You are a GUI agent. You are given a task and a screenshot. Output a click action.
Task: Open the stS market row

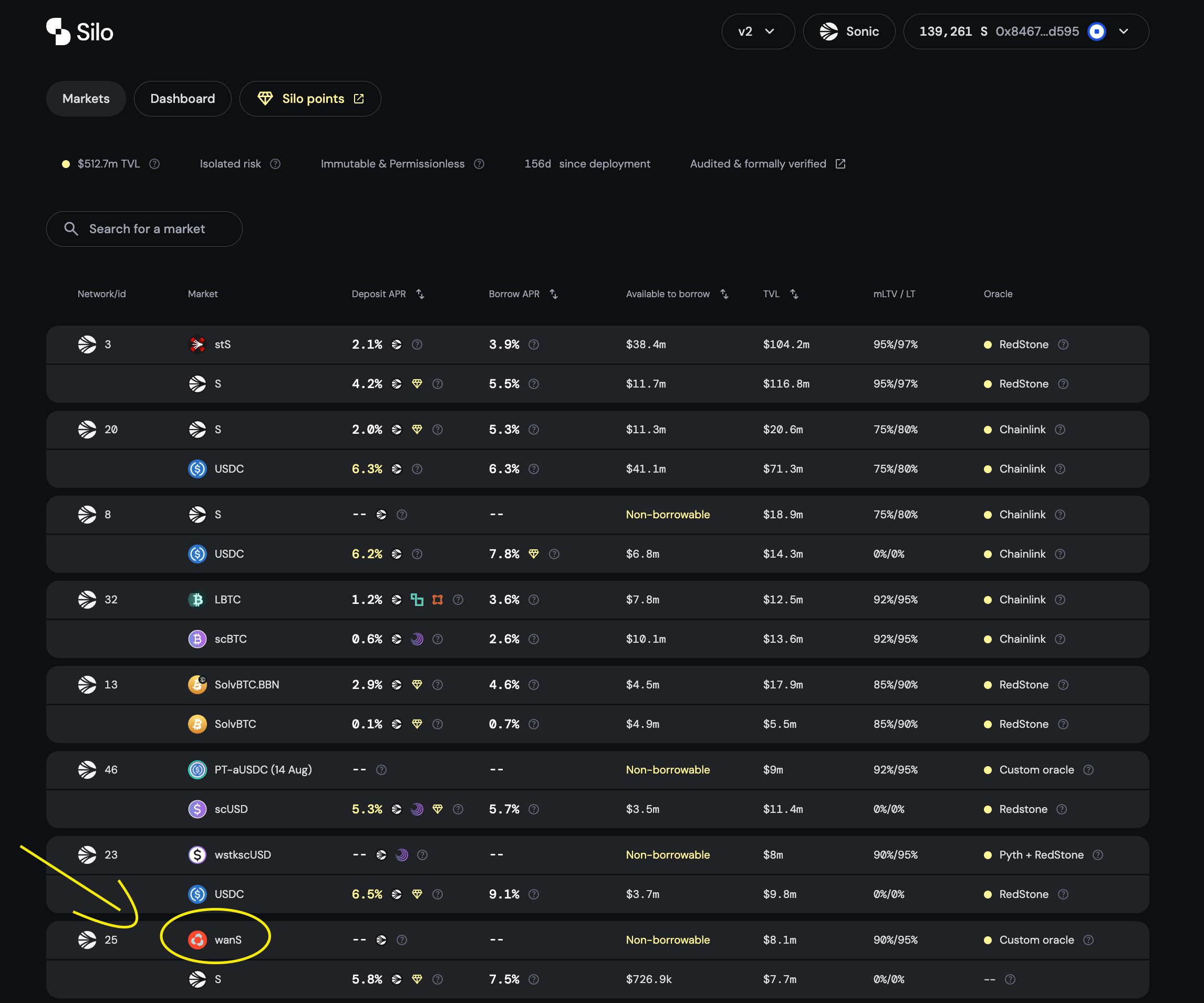coord(597,344)
